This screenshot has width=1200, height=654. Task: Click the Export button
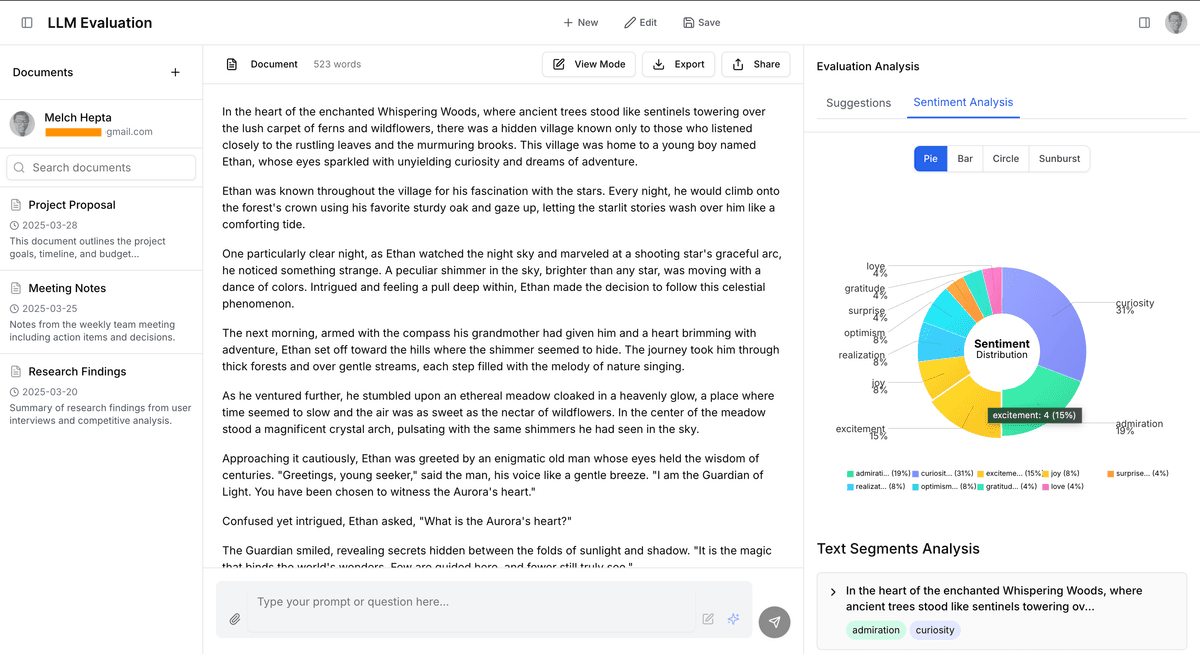point(678,64)
